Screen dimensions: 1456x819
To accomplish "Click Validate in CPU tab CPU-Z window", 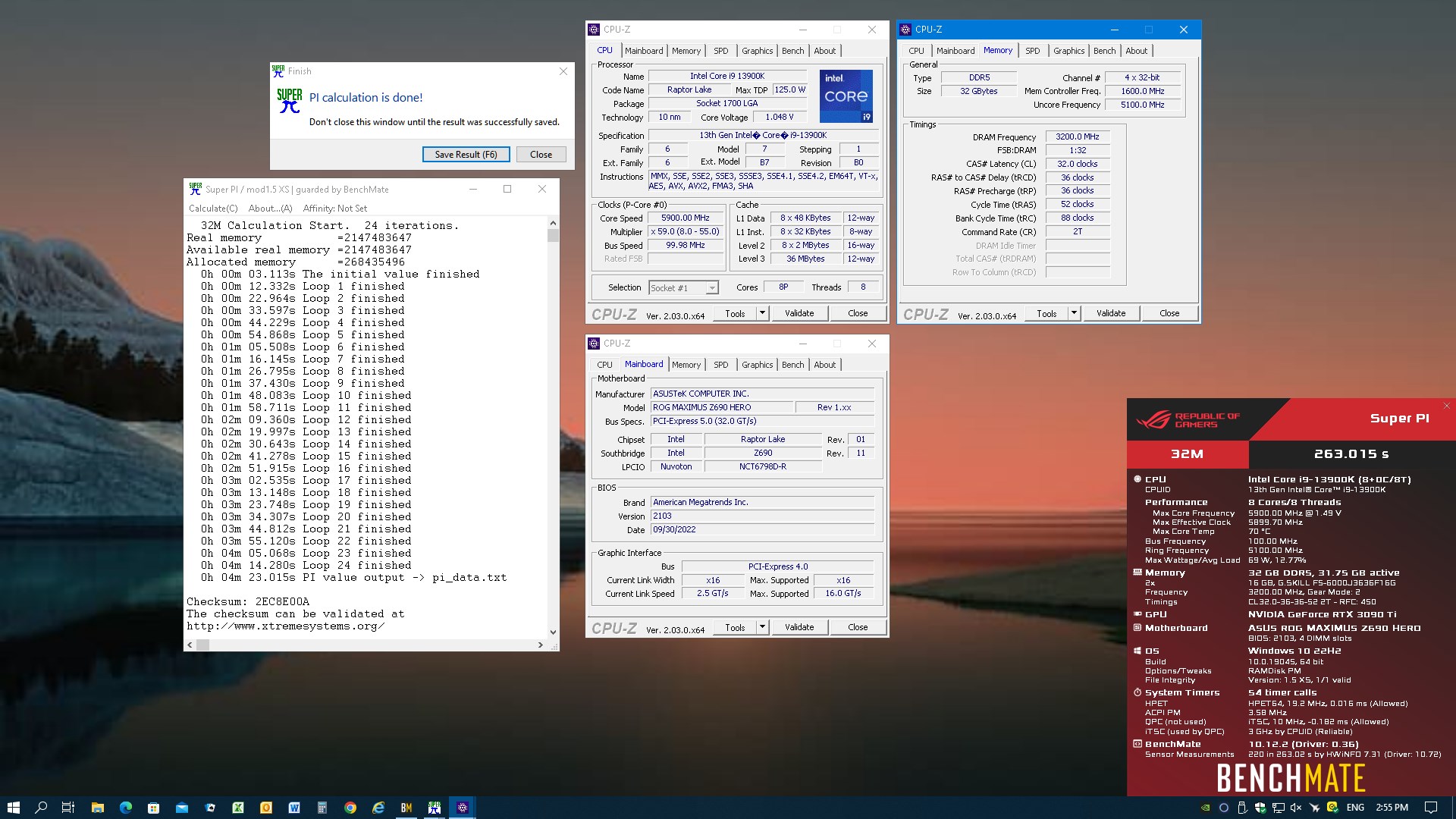I will 799,313.
